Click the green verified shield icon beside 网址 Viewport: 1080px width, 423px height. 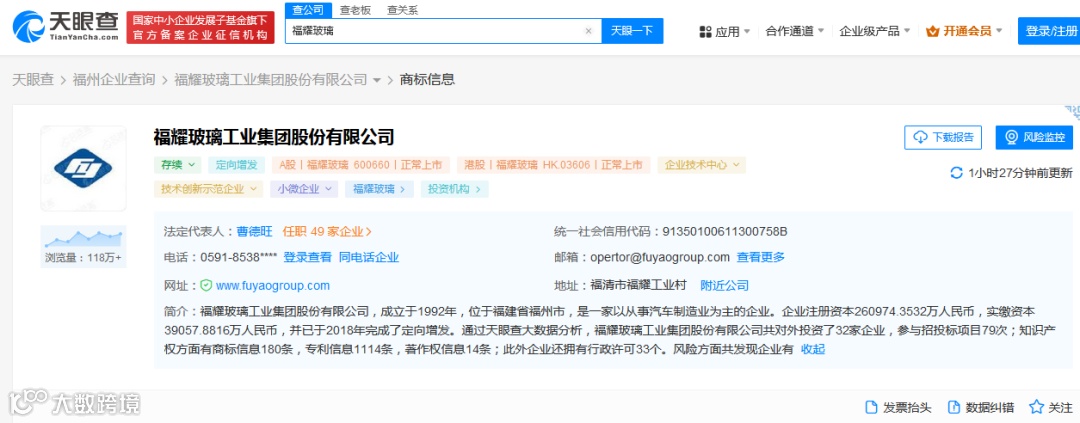(x=206, y=285)
